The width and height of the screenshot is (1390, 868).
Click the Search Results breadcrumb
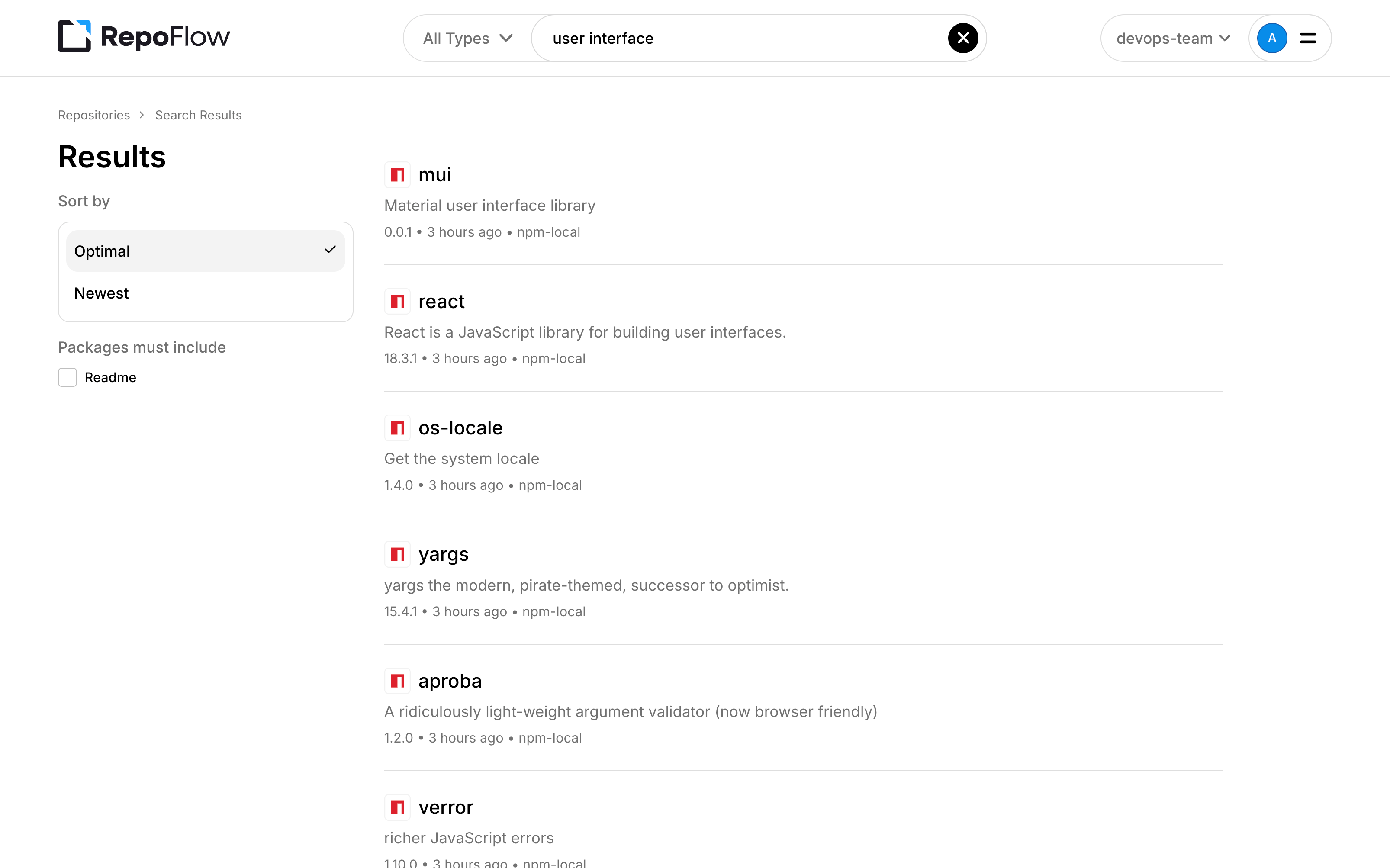[198, 115]
